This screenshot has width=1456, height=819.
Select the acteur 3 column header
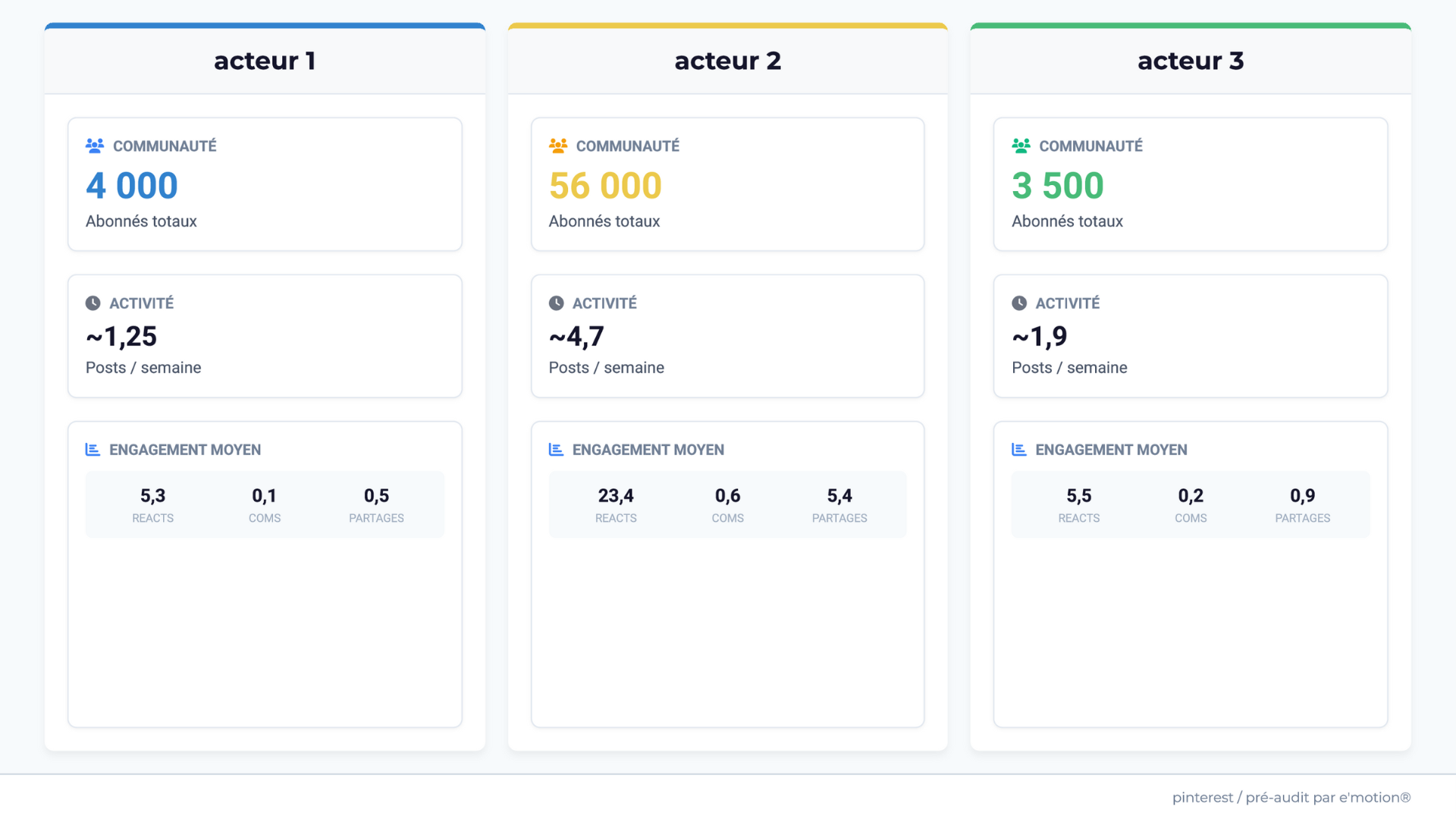pos(1191,61)
